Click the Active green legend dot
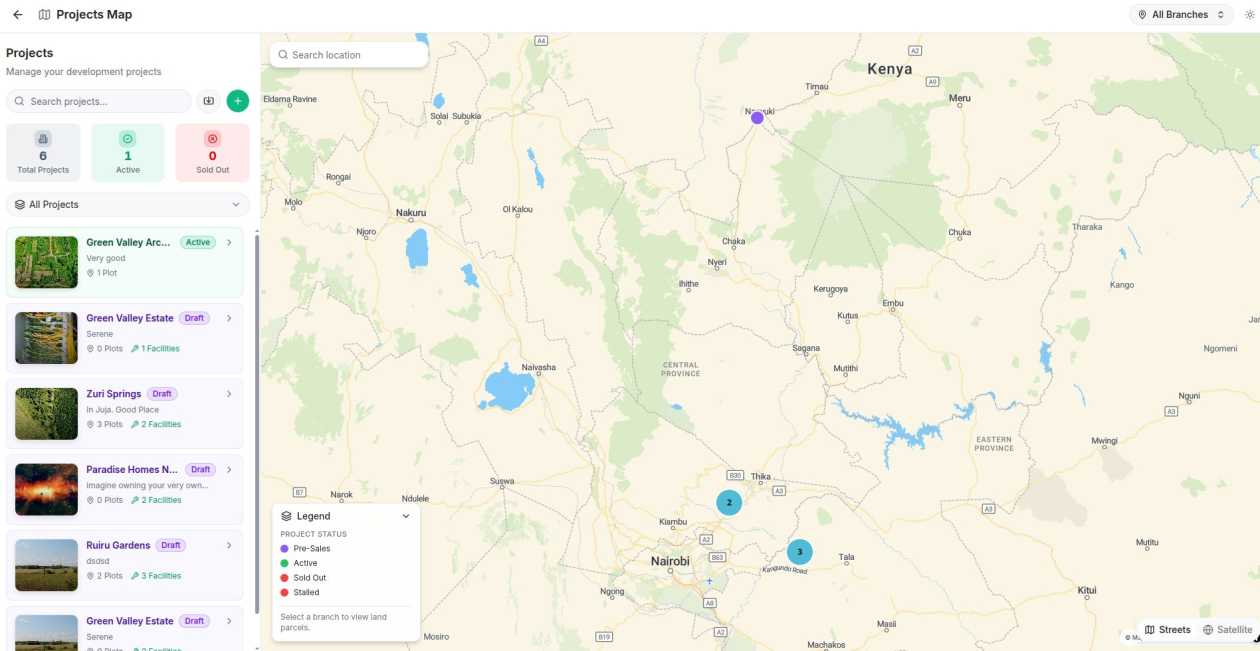This screenshot has height=651, width=1260. coord(284,563)
